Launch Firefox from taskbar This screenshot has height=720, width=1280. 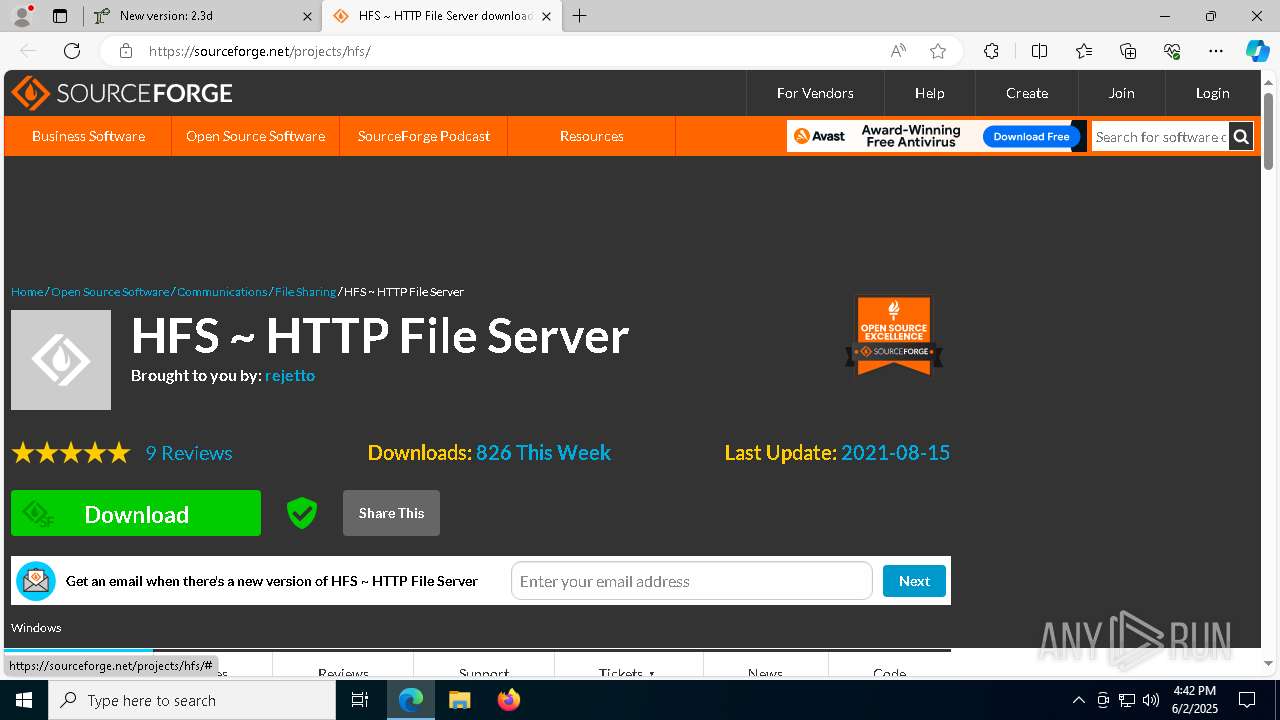[508, 700]
